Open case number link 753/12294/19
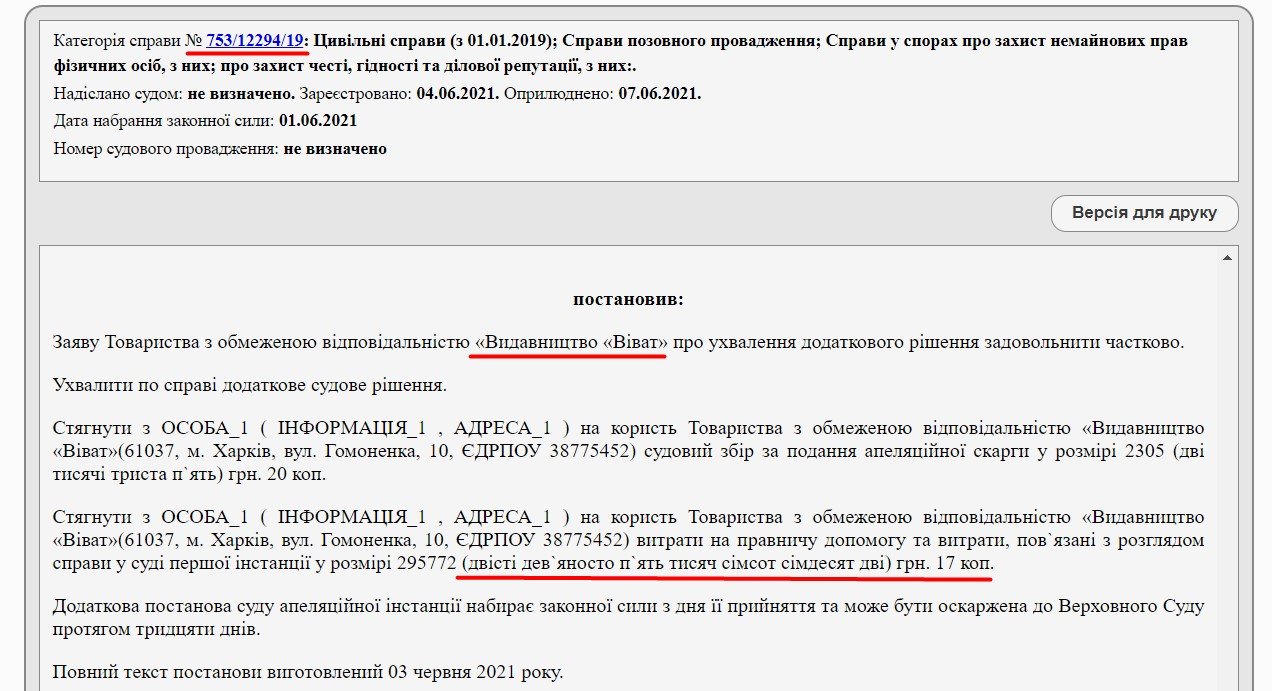 pyautogui.click(x=255, y=41)
